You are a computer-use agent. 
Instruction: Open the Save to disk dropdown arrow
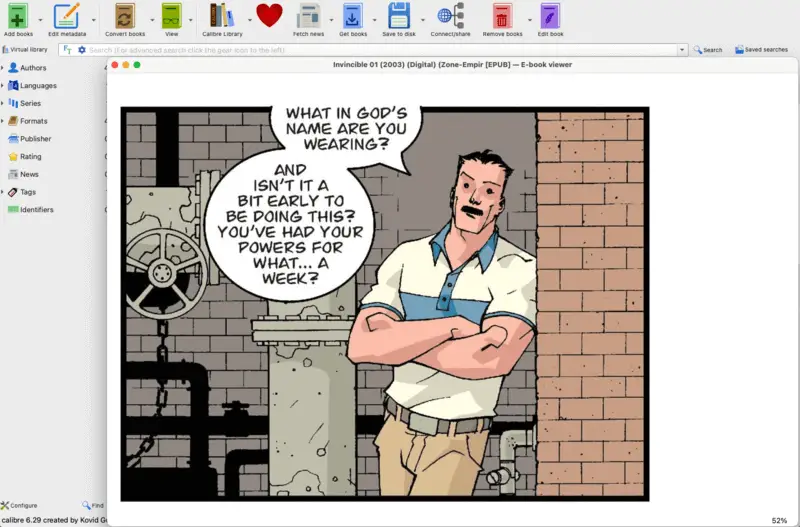tap(422, 20)
